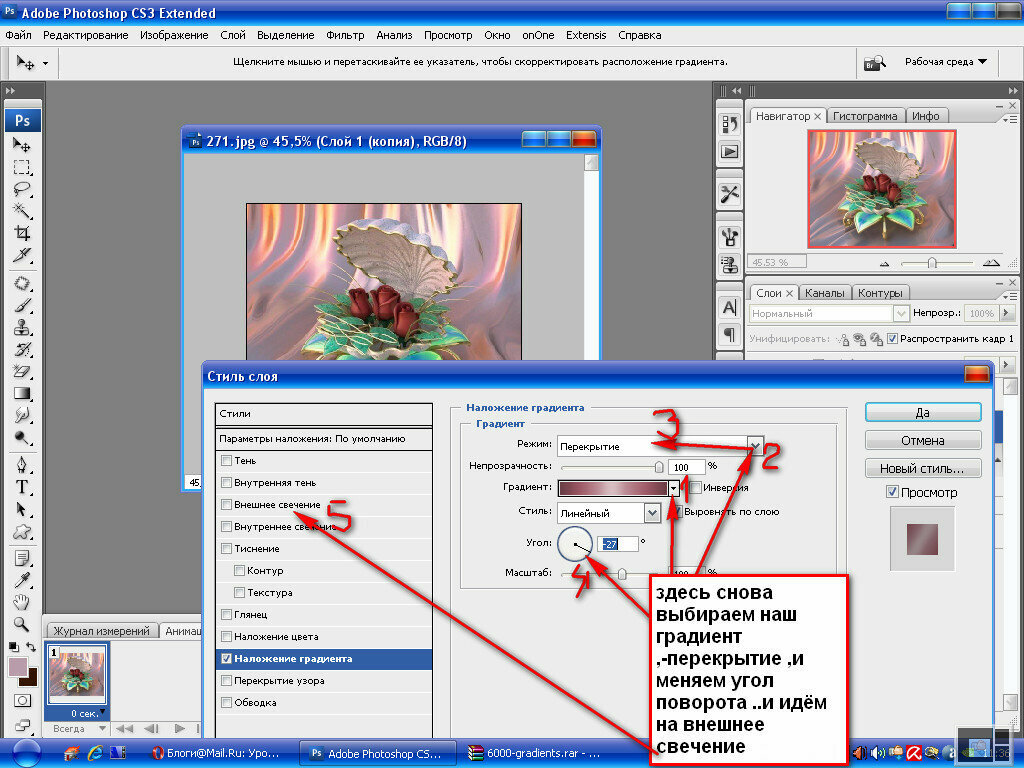Image resolution: width=1024 pixels, height=768 pixels.
Task: Open the Изображение menu
Action: coord(174,35)
